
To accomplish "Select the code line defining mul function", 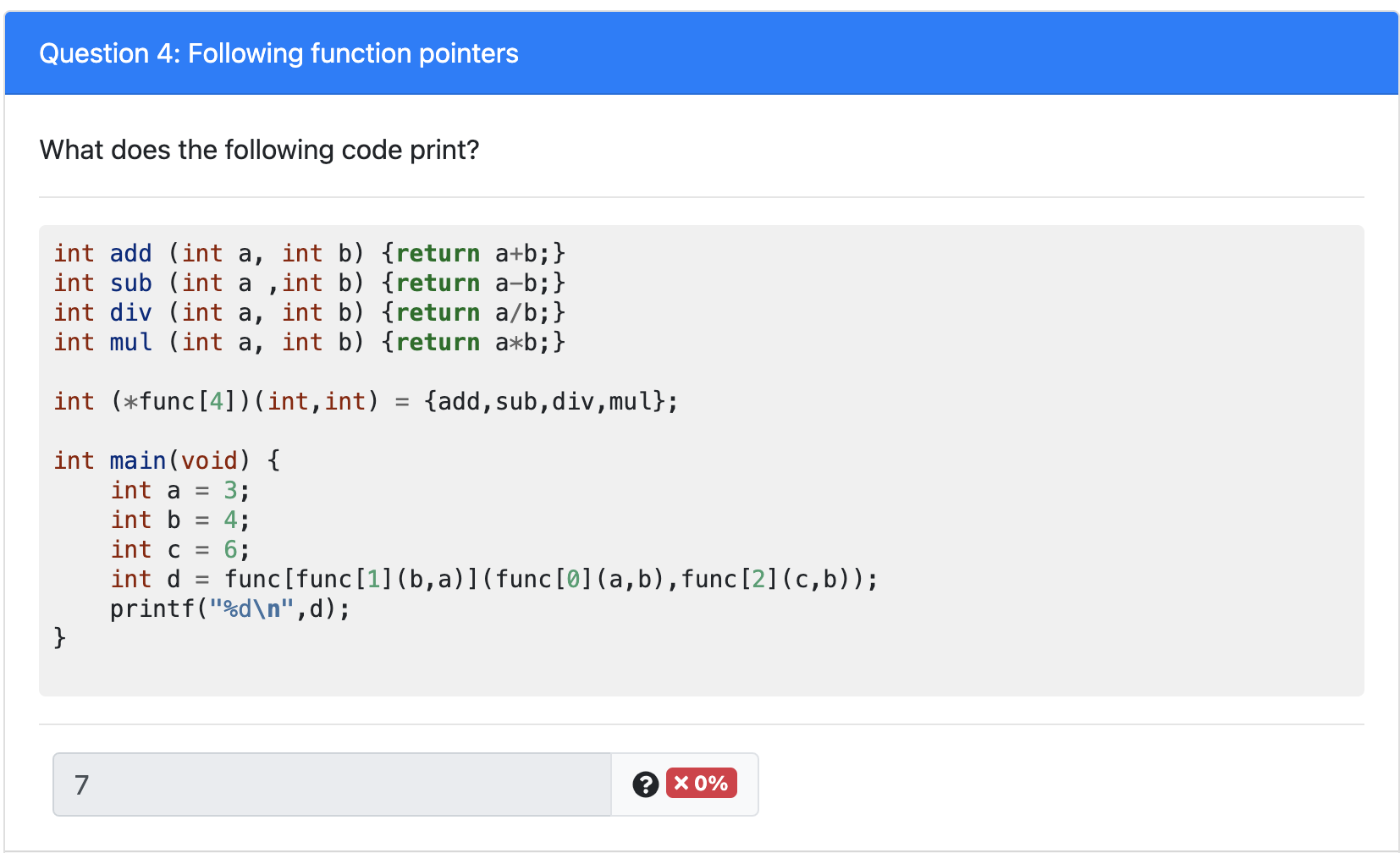I will [x=310, y=342].
